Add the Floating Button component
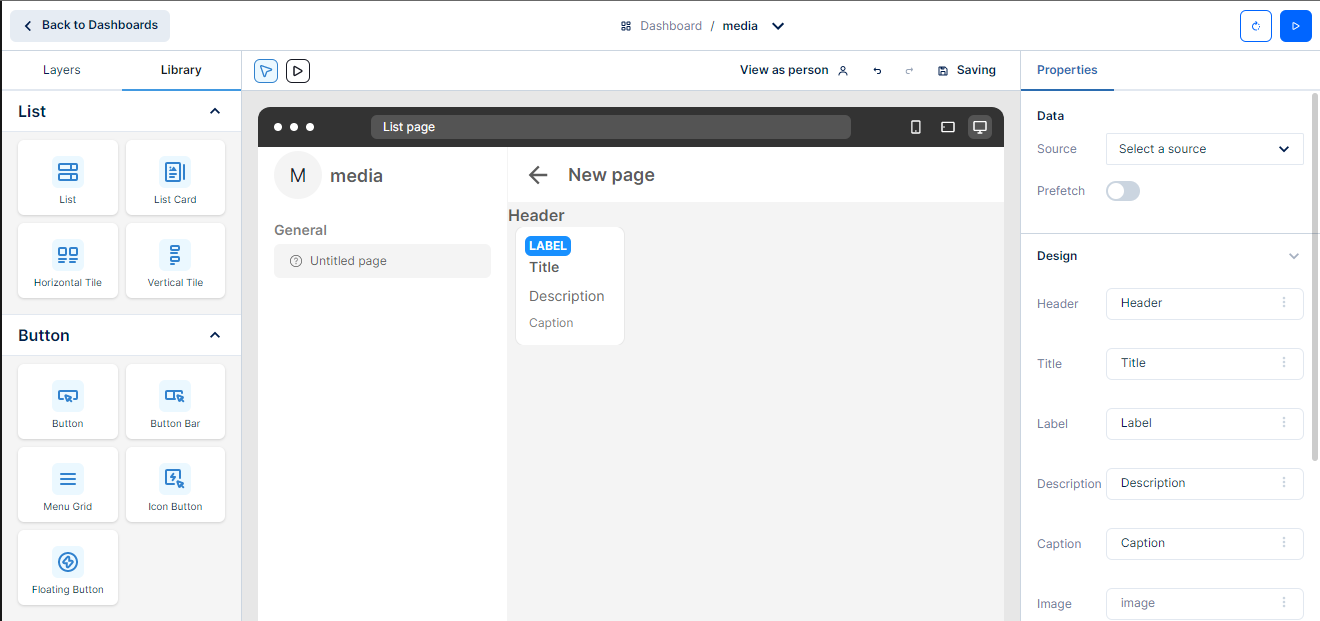Image resolution: width=1320 pixels, height=621 pixels. point(68,567)
